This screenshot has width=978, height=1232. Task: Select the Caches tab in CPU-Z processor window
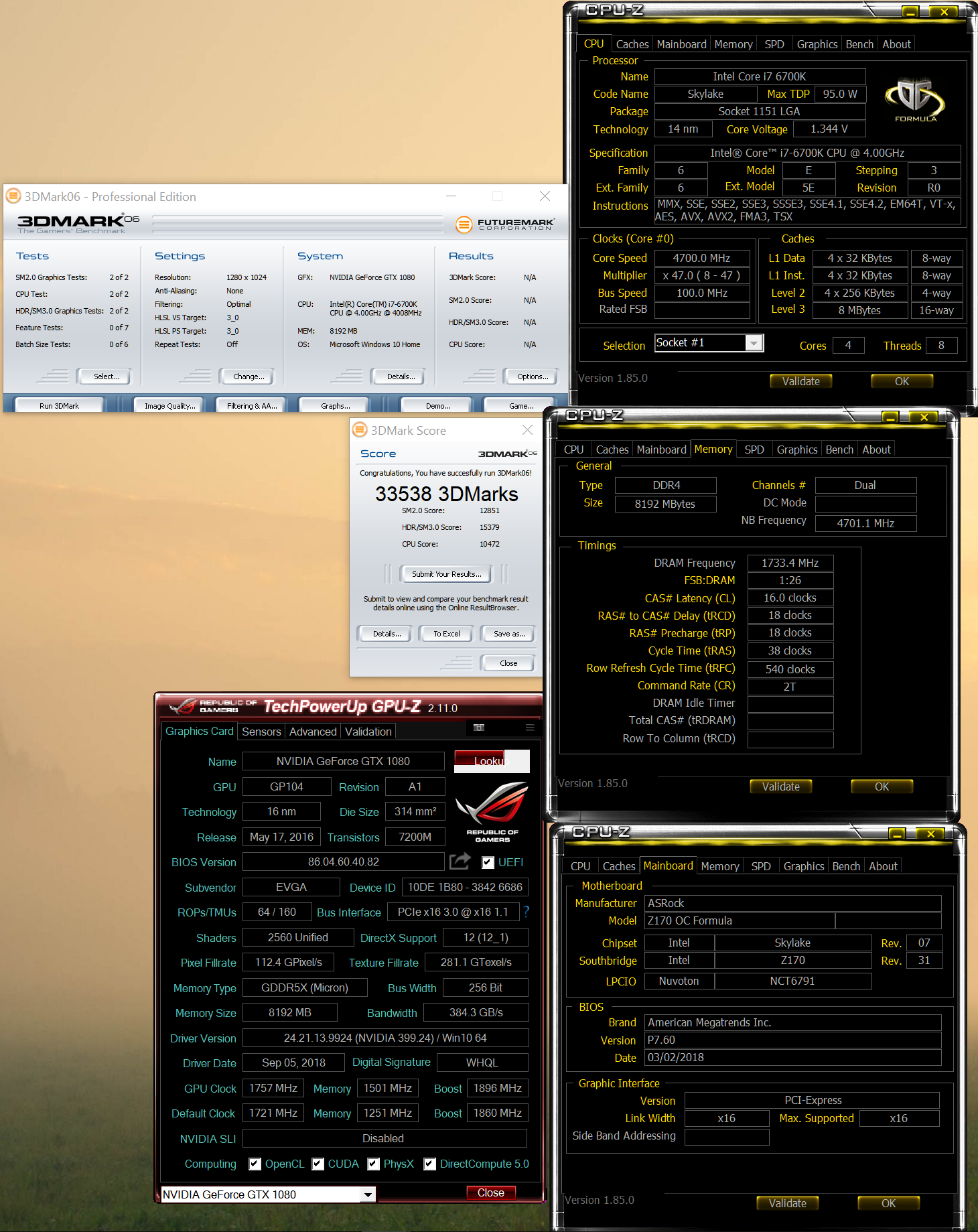click(x=632, y=44)
